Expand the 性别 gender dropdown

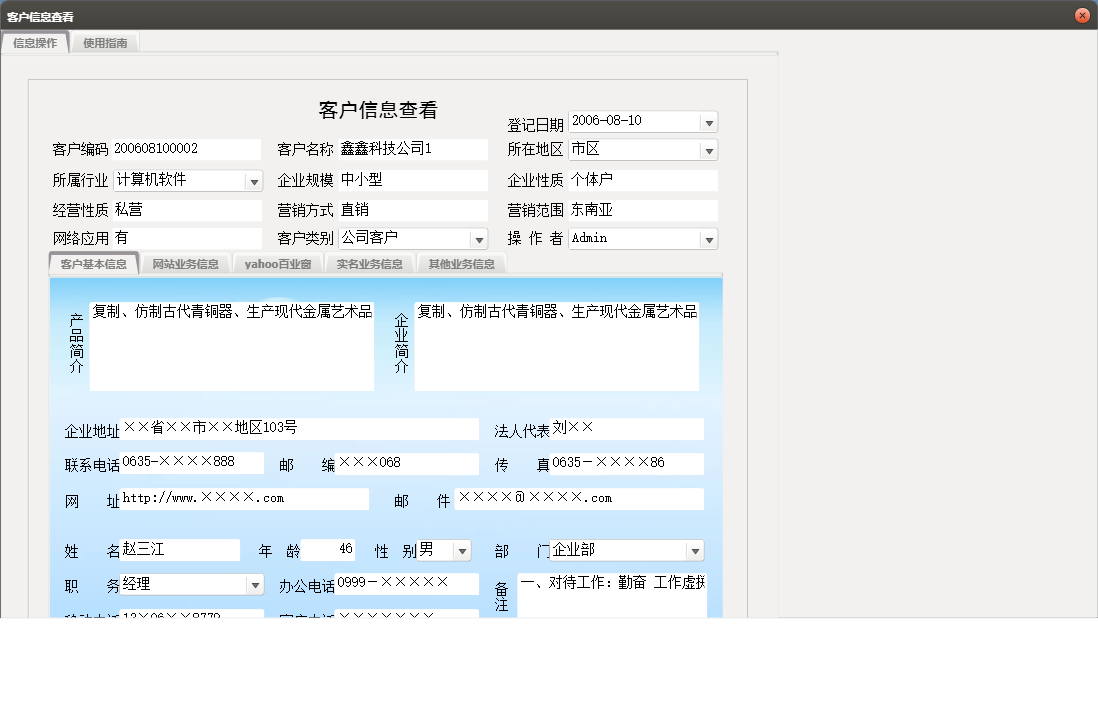click(x=461, y=550)
